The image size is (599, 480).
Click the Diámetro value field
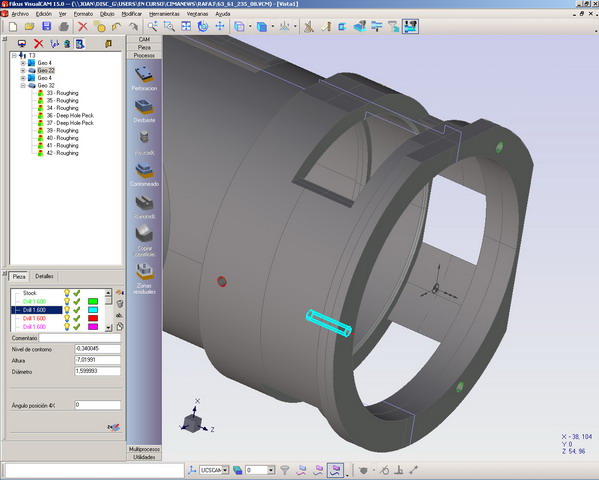(x=97, y=371)
